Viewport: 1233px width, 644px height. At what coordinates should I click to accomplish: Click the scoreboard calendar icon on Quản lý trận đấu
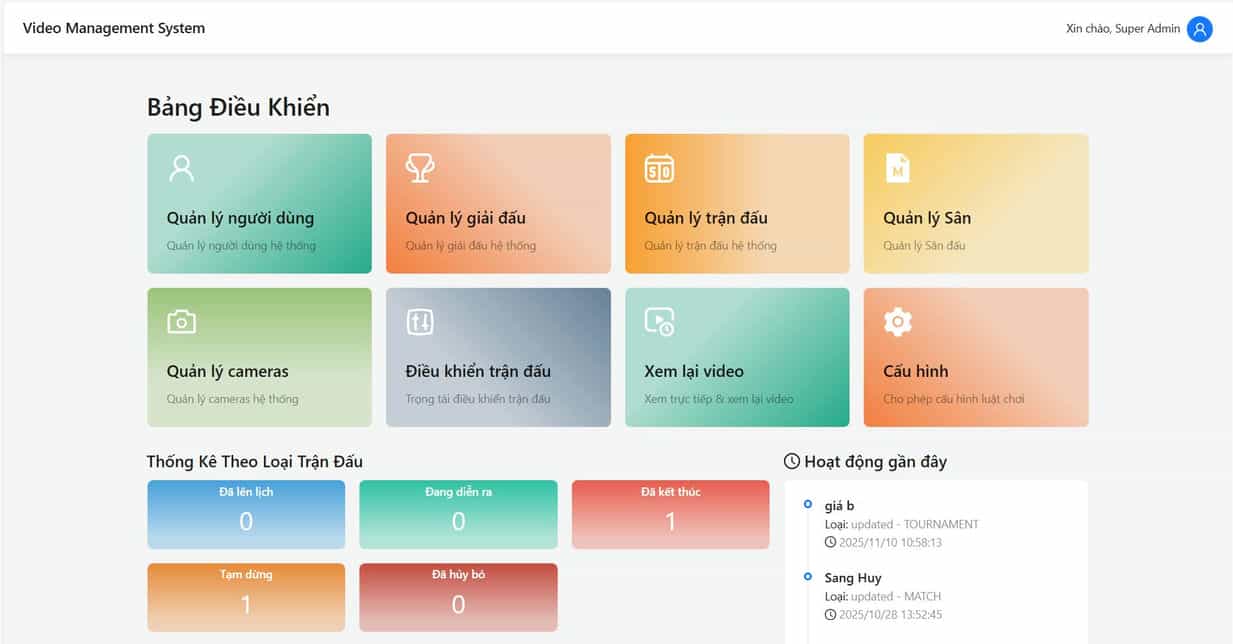pos(659,168)
